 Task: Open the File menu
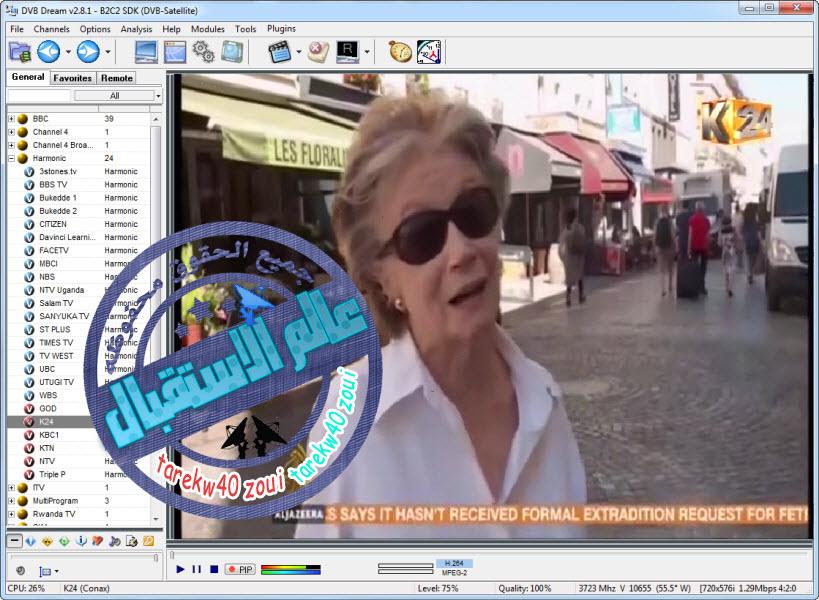click(17, 29)
